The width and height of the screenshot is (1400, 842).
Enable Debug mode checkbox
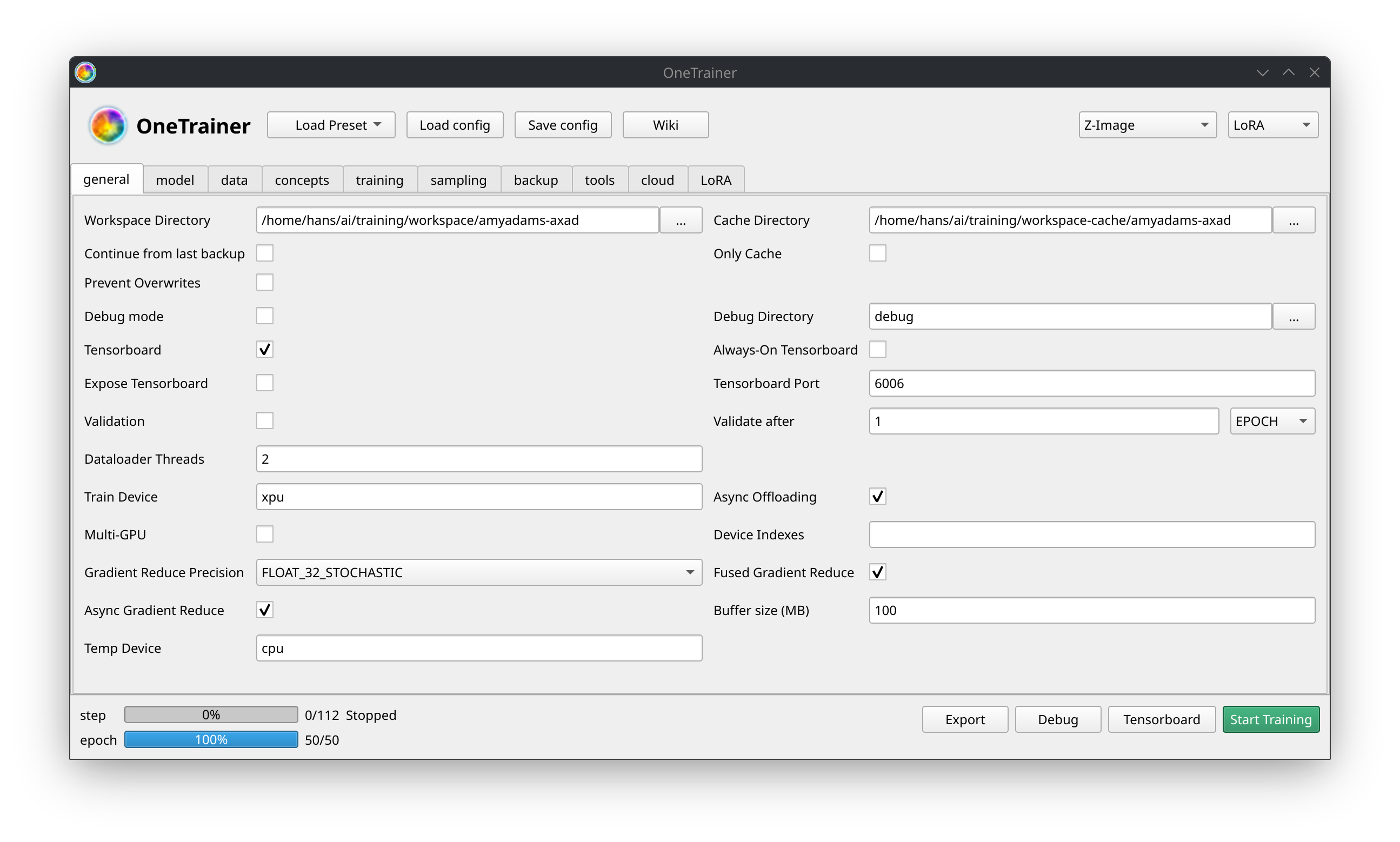click(264, 316)
